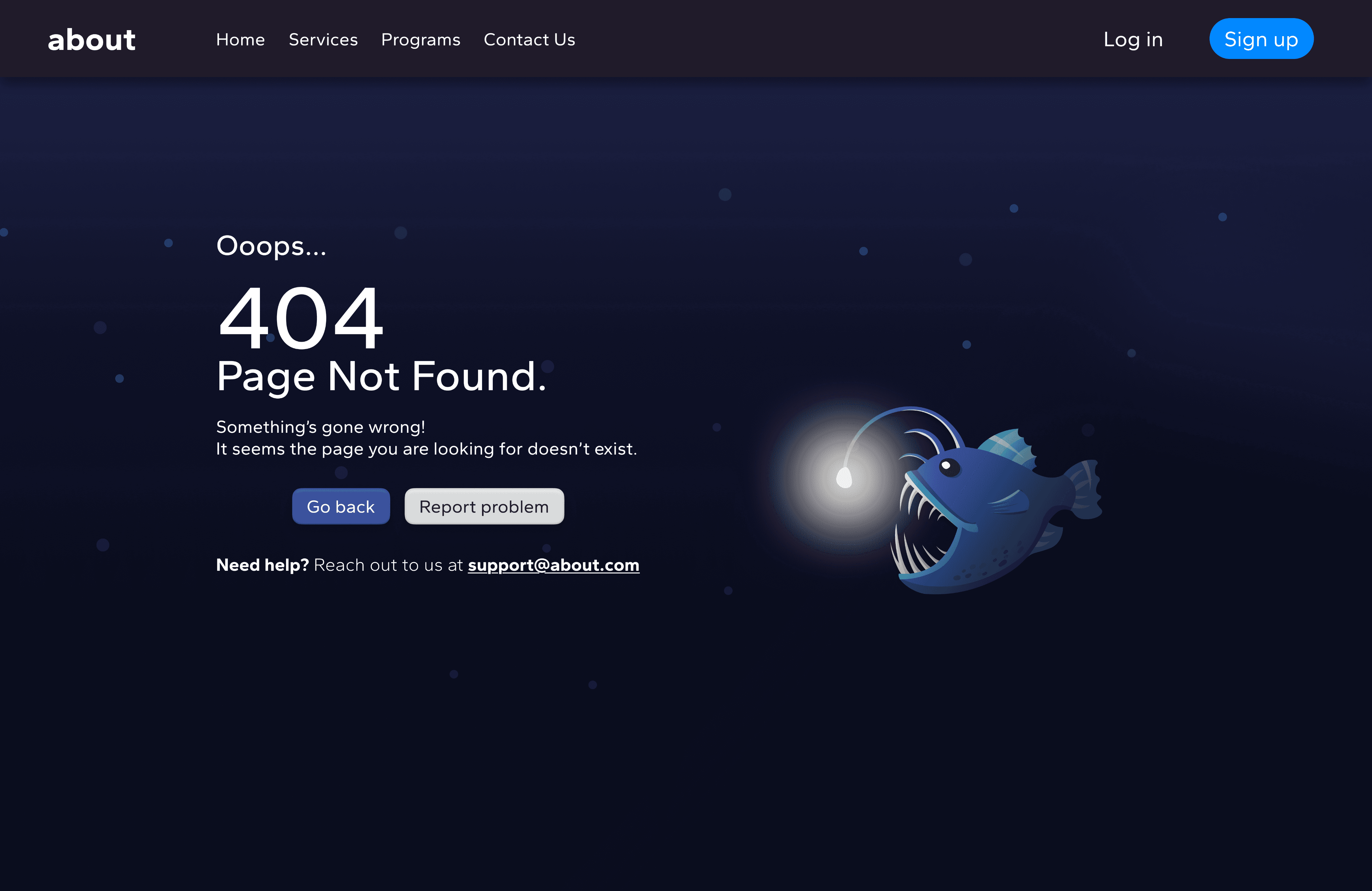Go to the Services page
Screen dimensions: 1372x891
pyautogui.click(x=323, y=40)
